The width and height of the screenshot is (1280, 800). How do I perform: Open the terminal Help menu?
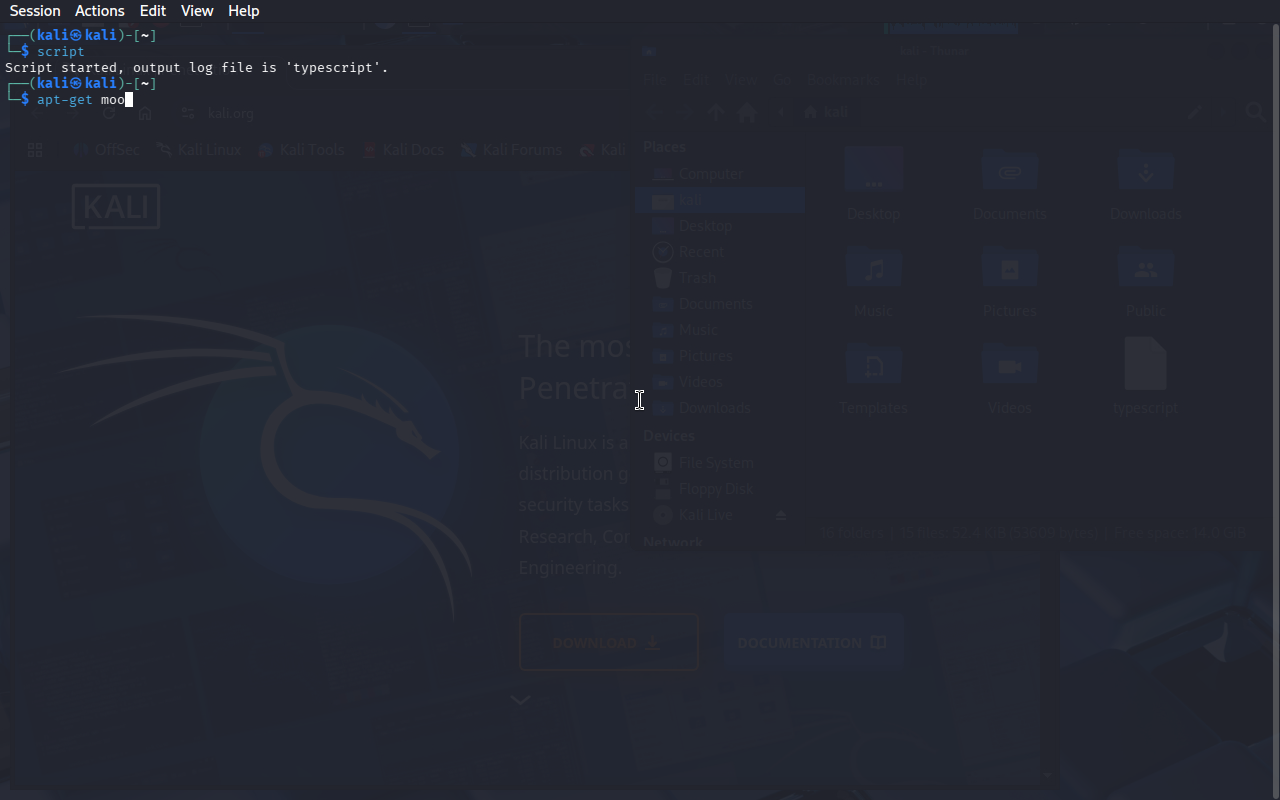243,11
